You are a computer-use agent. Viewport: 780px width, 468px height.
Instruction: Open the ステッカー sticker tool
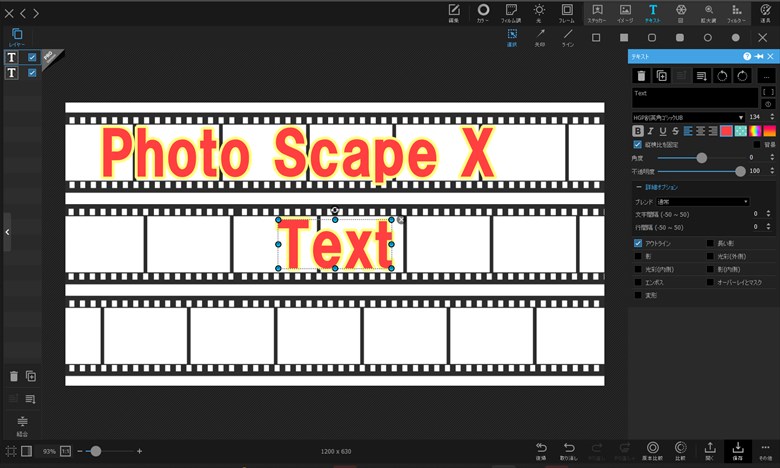coord(597,13)
